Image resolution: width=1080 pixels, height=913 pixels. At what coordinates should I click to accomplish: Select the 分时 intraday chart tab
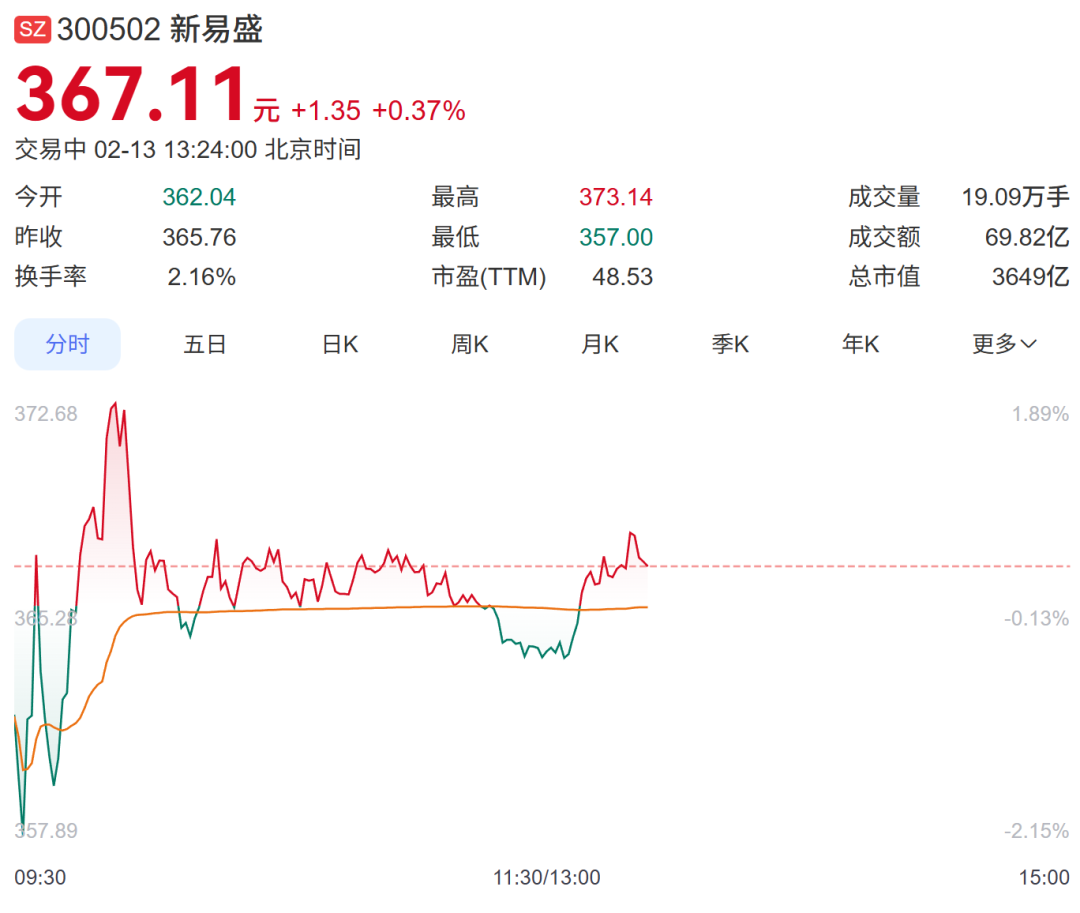point(67,345)
